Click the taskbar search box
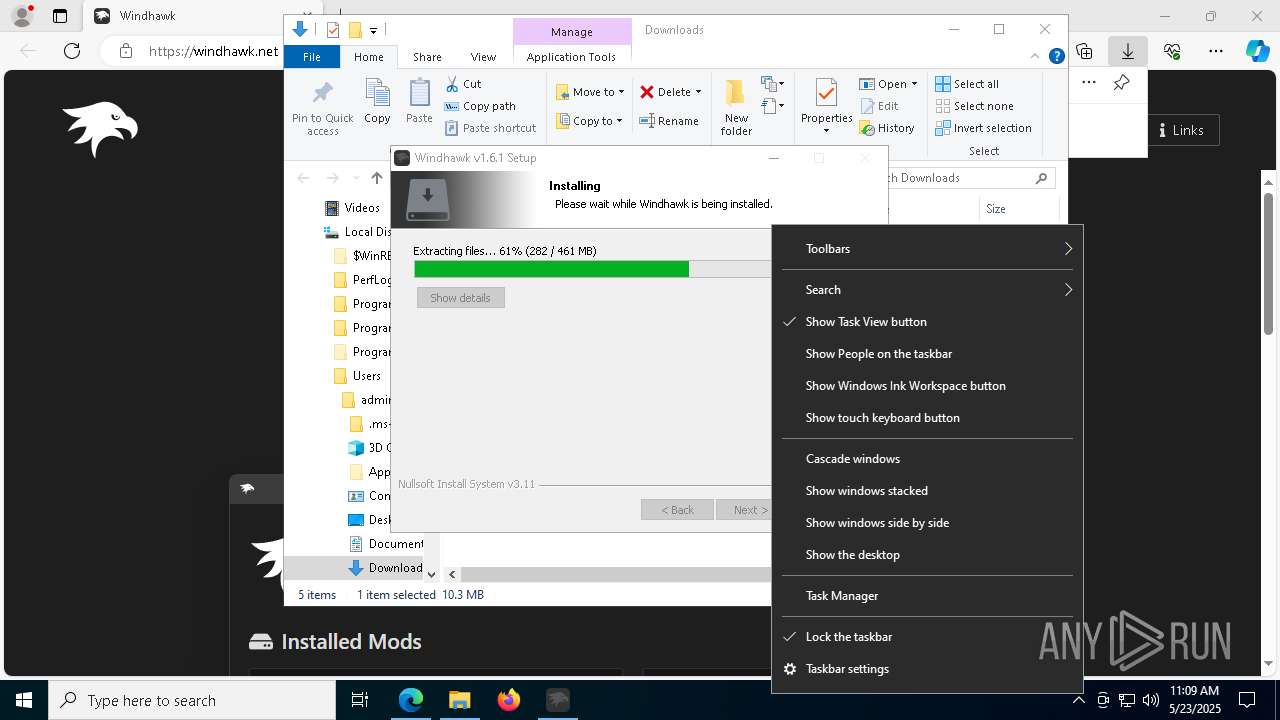Viewport: 1280px width, 720px height. (192, 700)
